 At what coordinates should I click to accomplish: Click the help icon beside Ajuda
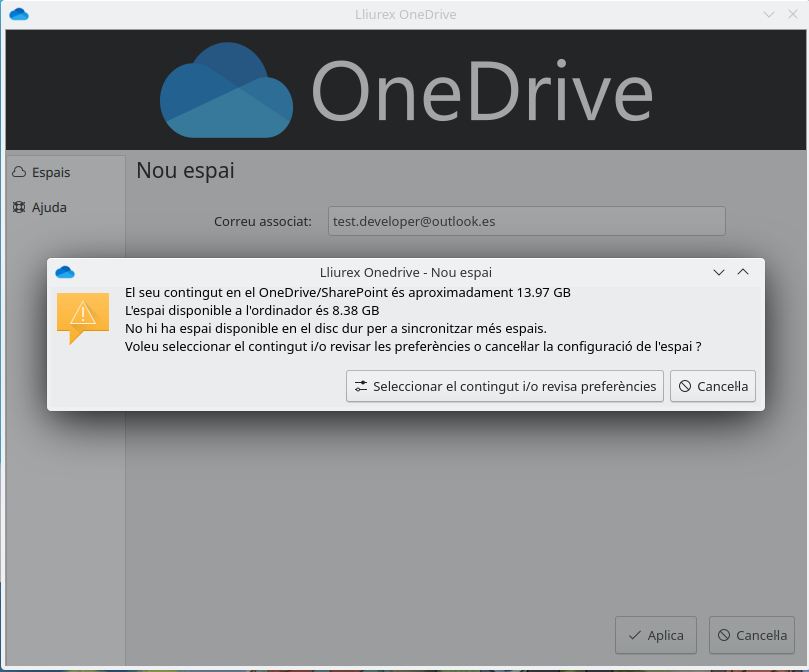pyautogui.click(x=18, y=207)
